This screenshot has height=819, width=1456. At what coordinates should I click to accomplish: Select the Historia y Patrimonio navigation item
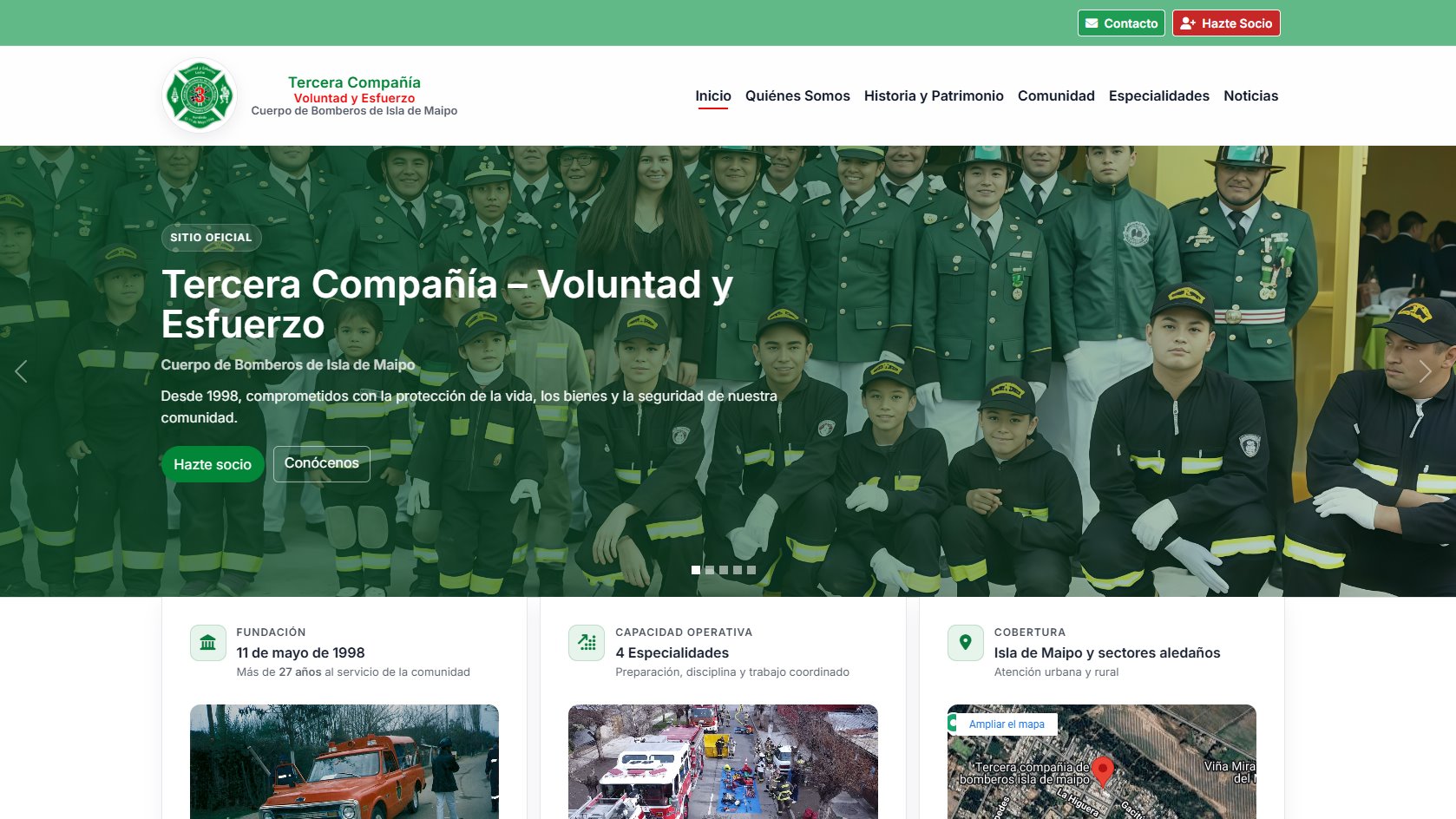tap(934, 95)
